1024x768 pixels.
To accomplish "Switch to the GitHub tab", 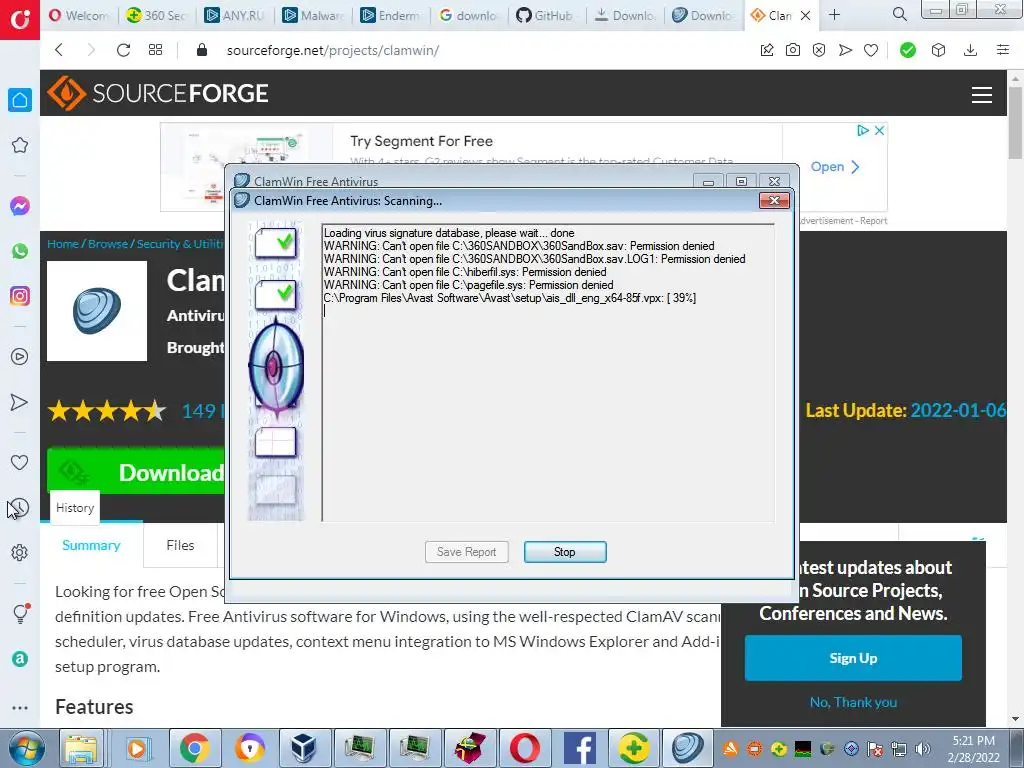I will coord(544,15).
